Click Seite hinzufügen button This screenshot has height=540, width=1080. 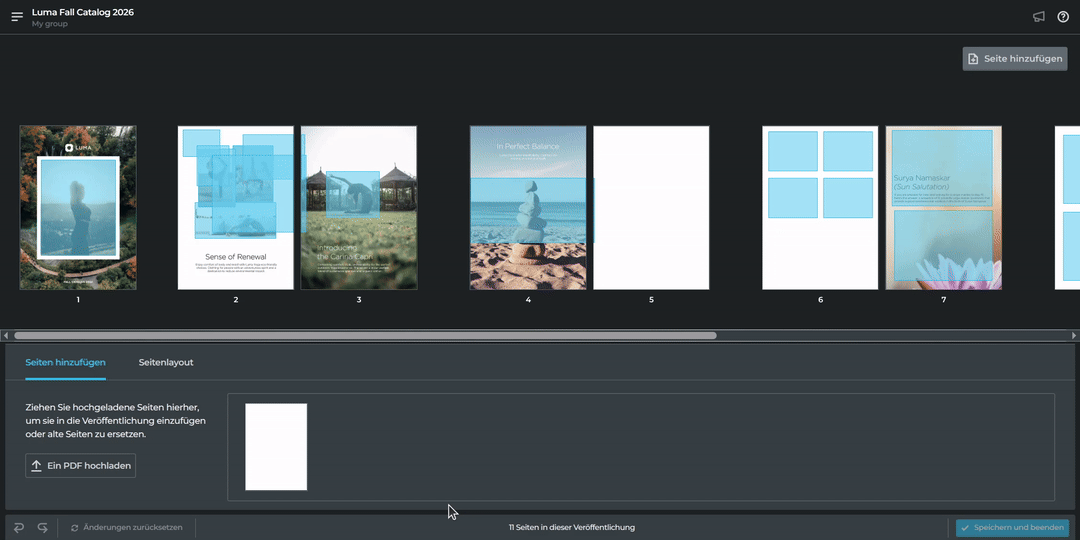(1015, 59)
